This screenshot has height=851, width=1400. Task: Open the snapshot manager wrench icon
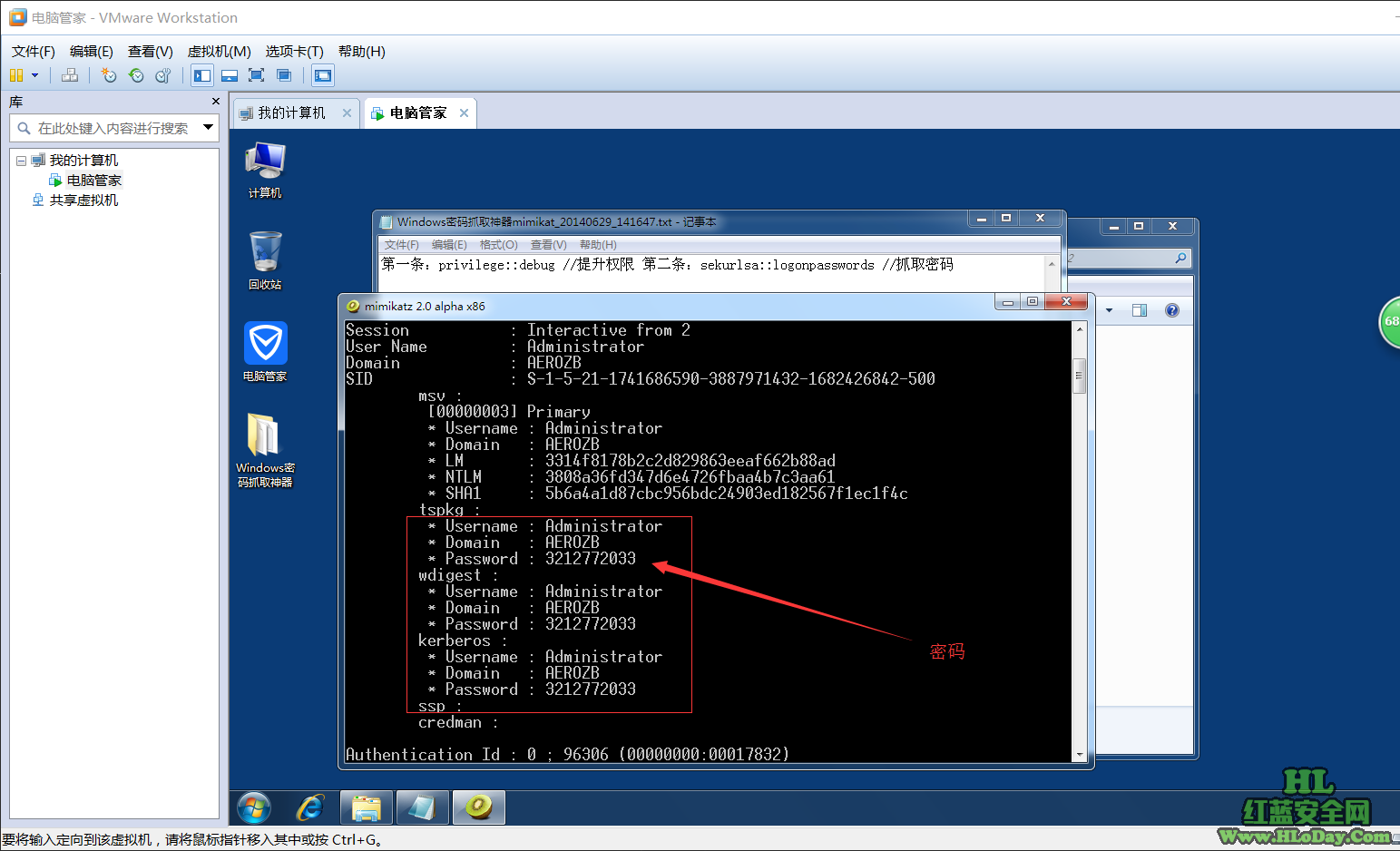[163, 75]
